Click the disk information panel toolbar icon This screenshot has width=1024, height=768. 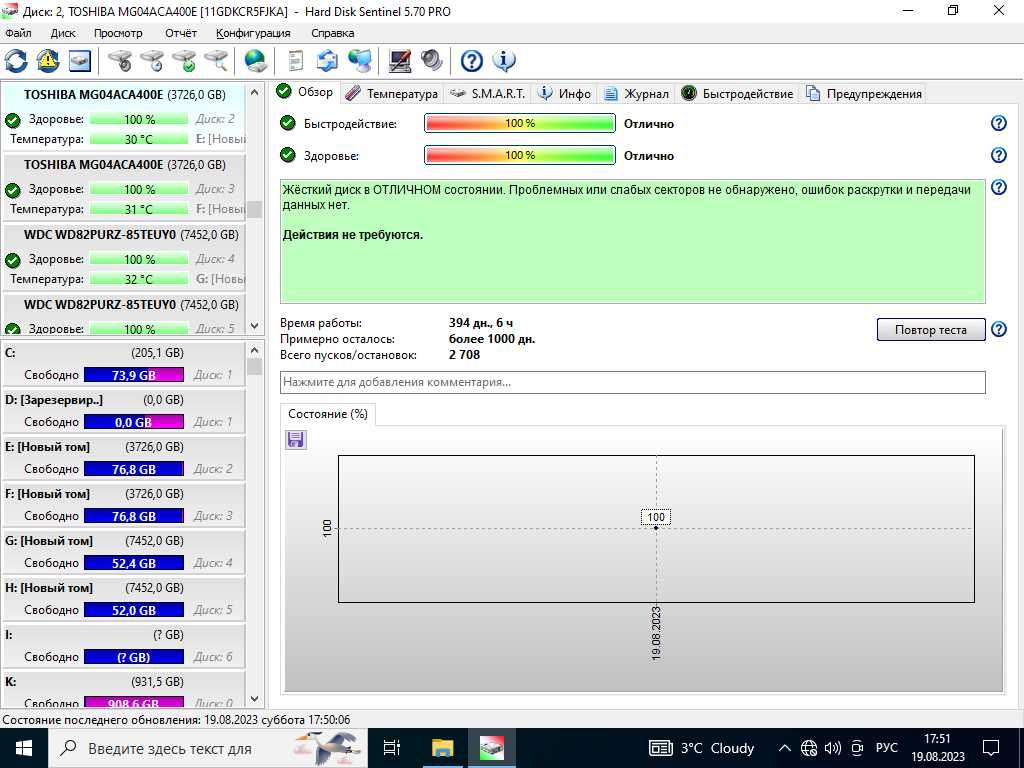[79, 61]
